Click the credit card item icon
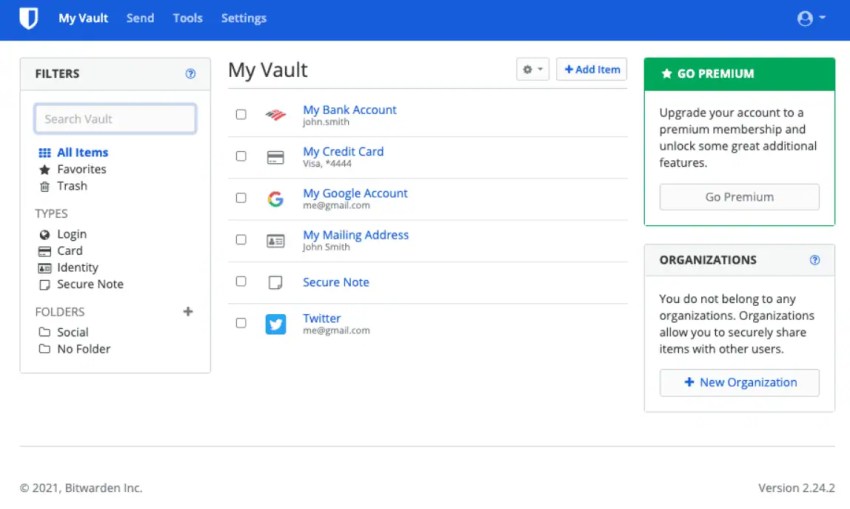This screenshot has height=509, width=850. 275,157
